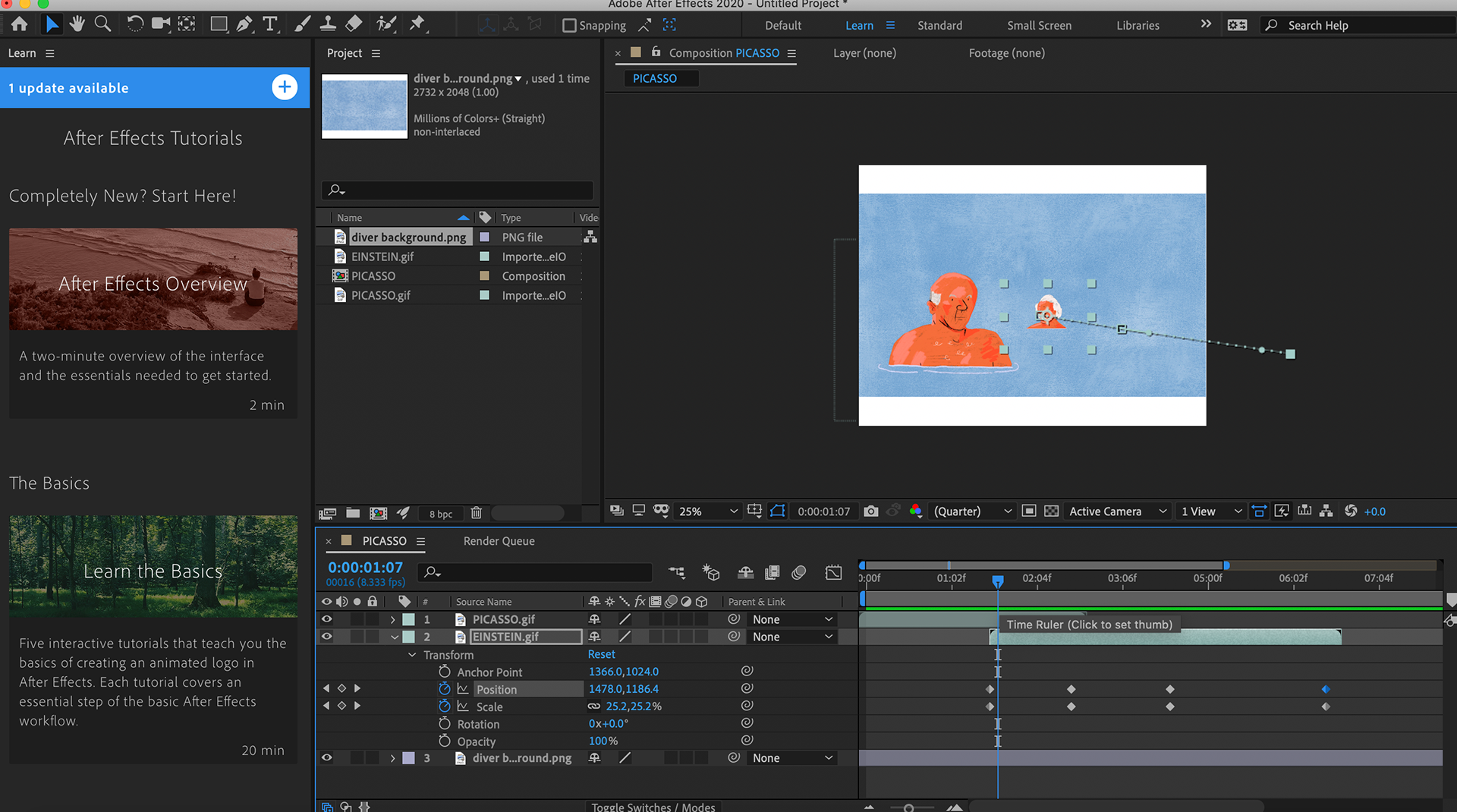Viewport: 1457px width, 812px height.
Task: Open the Render Queue tab
Action: 499,541
